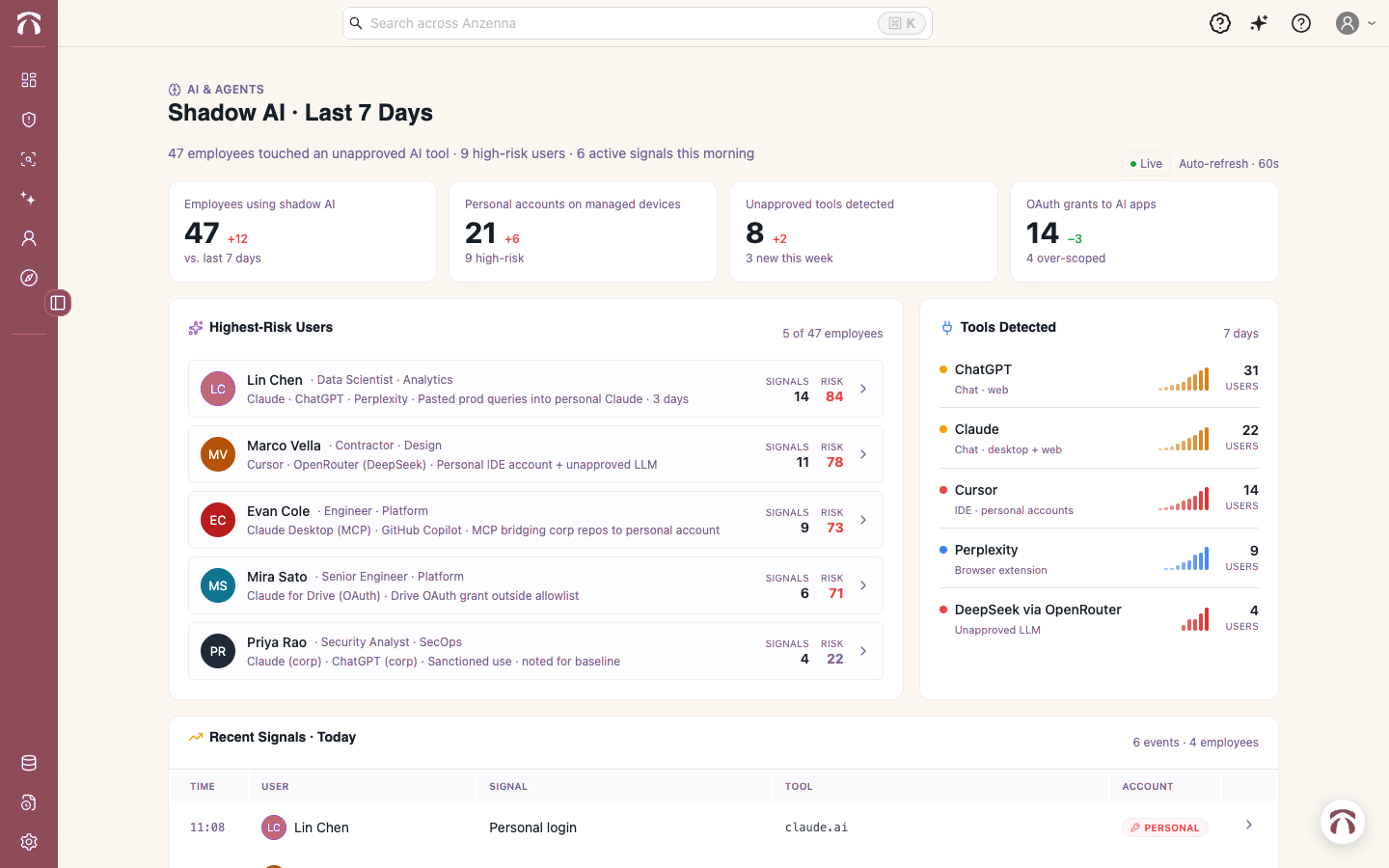Select the Perplexity tool row
Viewport: 1389px width, 868px height.
(1099, 559)
